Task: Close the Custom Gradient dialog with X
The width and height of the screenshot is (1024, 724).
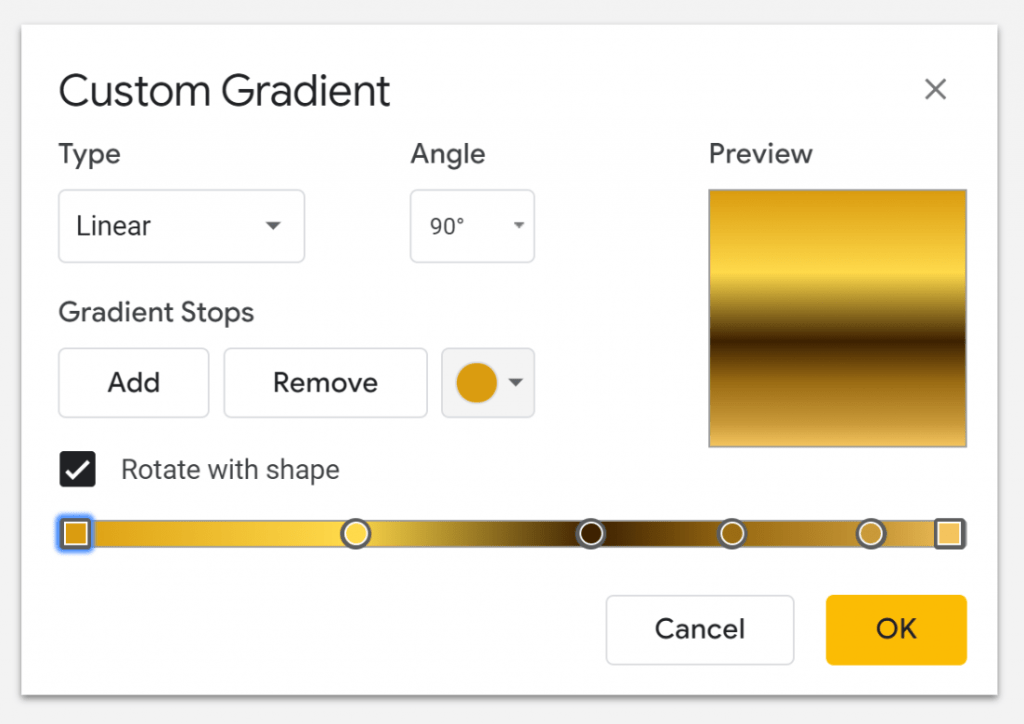Action: tap(935, 89)
